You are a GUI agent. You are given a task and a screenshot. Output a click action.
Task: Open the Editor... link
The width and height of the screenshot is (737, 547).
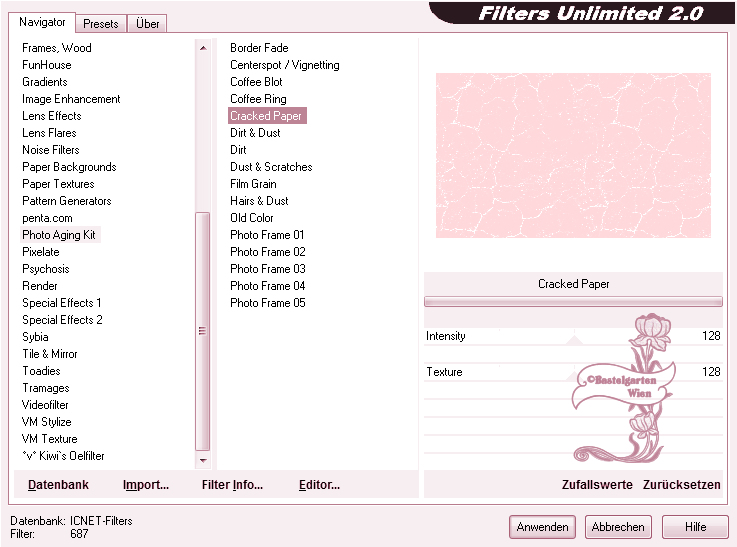tap(319, 485)
